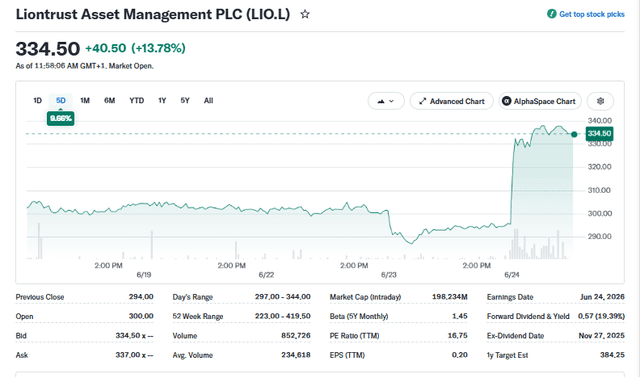Image resolution: width=640 pixels, height=377 pixels.
Task: Click the 1y Target Est label
Action: [507, 355]
